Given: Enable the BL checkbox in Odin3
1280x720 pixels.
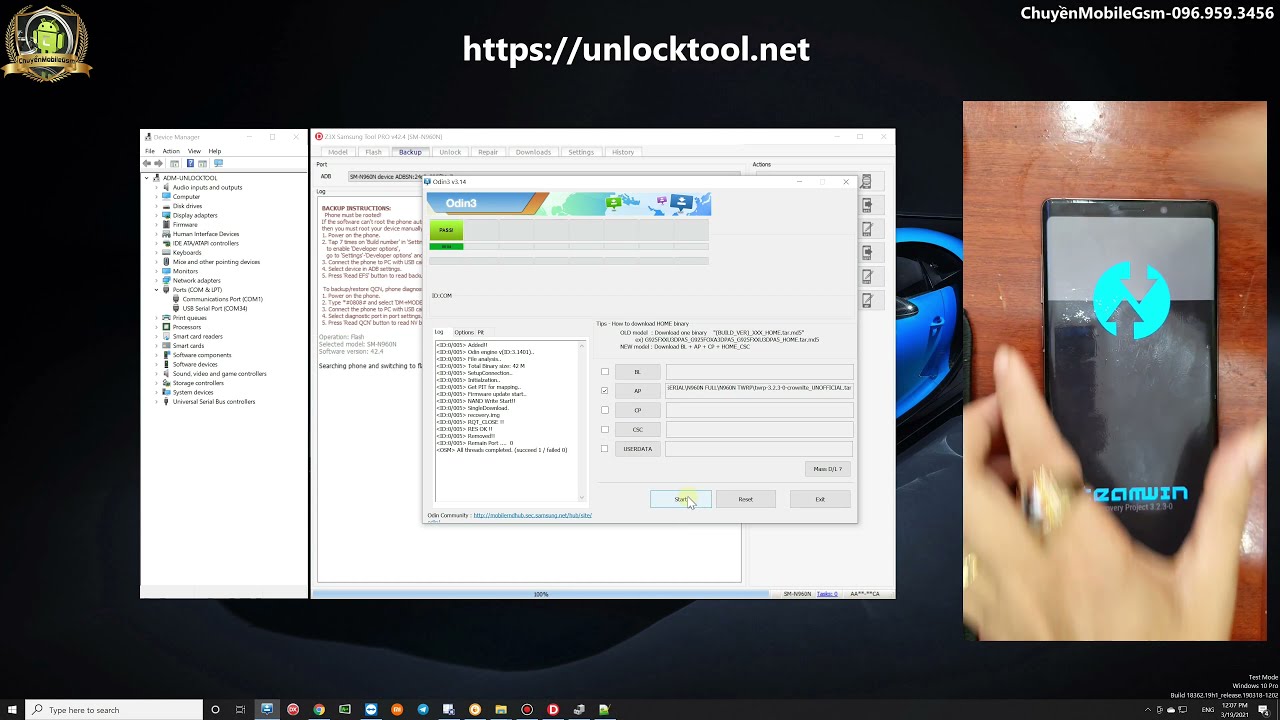Looking at the screenshot, I should point(604,372).
